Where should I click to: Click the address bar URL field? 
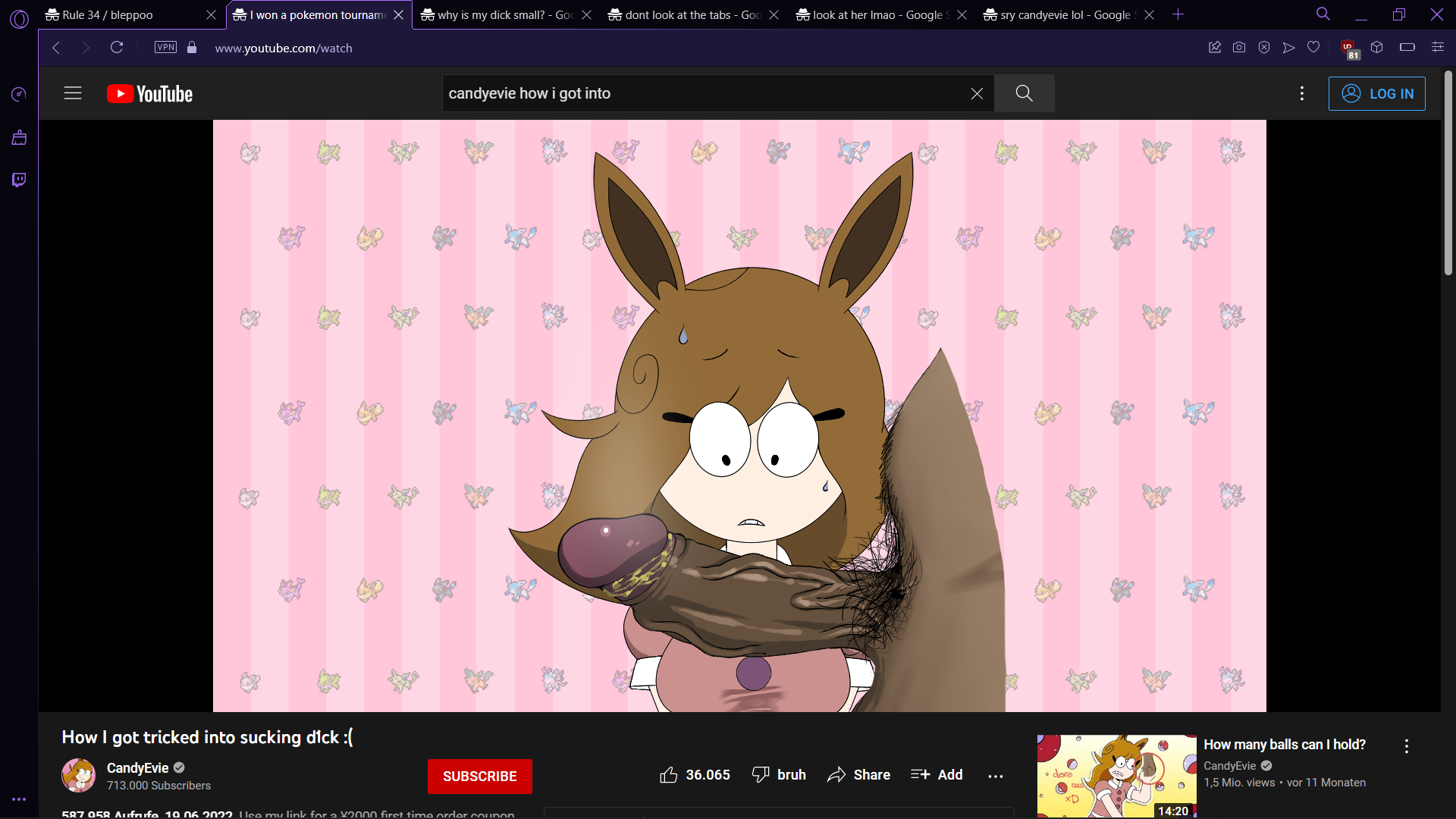coord(682,48)
